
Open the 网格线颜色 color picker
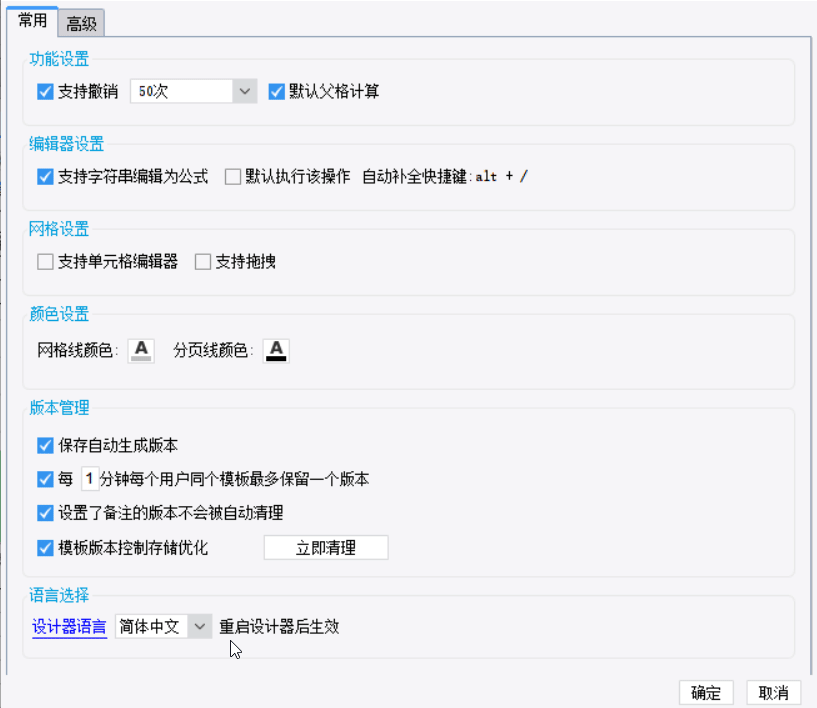(x=141, y=351)
